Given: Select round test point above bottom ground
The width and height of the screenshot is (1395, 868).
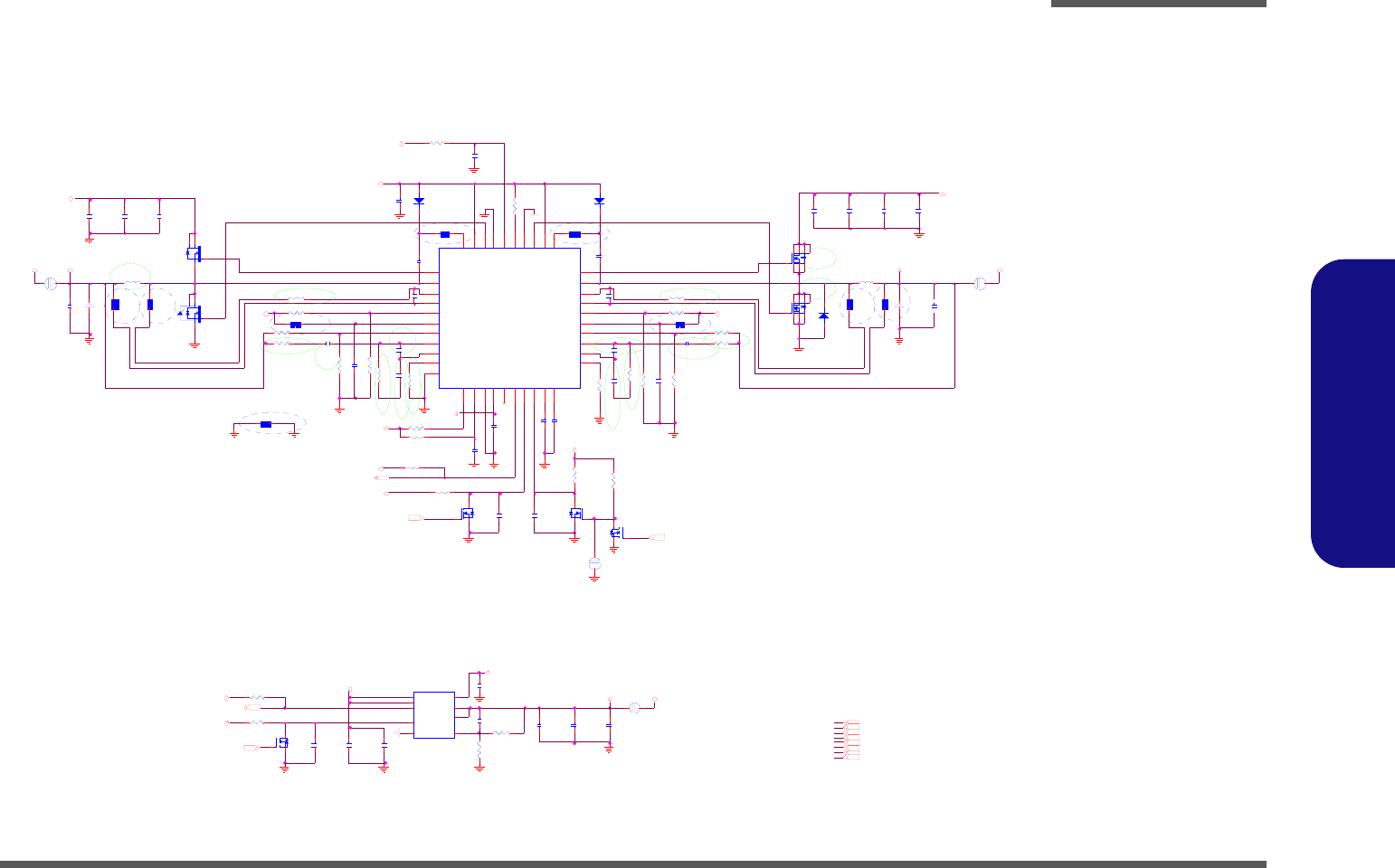Looking at the screenshot, I should pos(594,563).
